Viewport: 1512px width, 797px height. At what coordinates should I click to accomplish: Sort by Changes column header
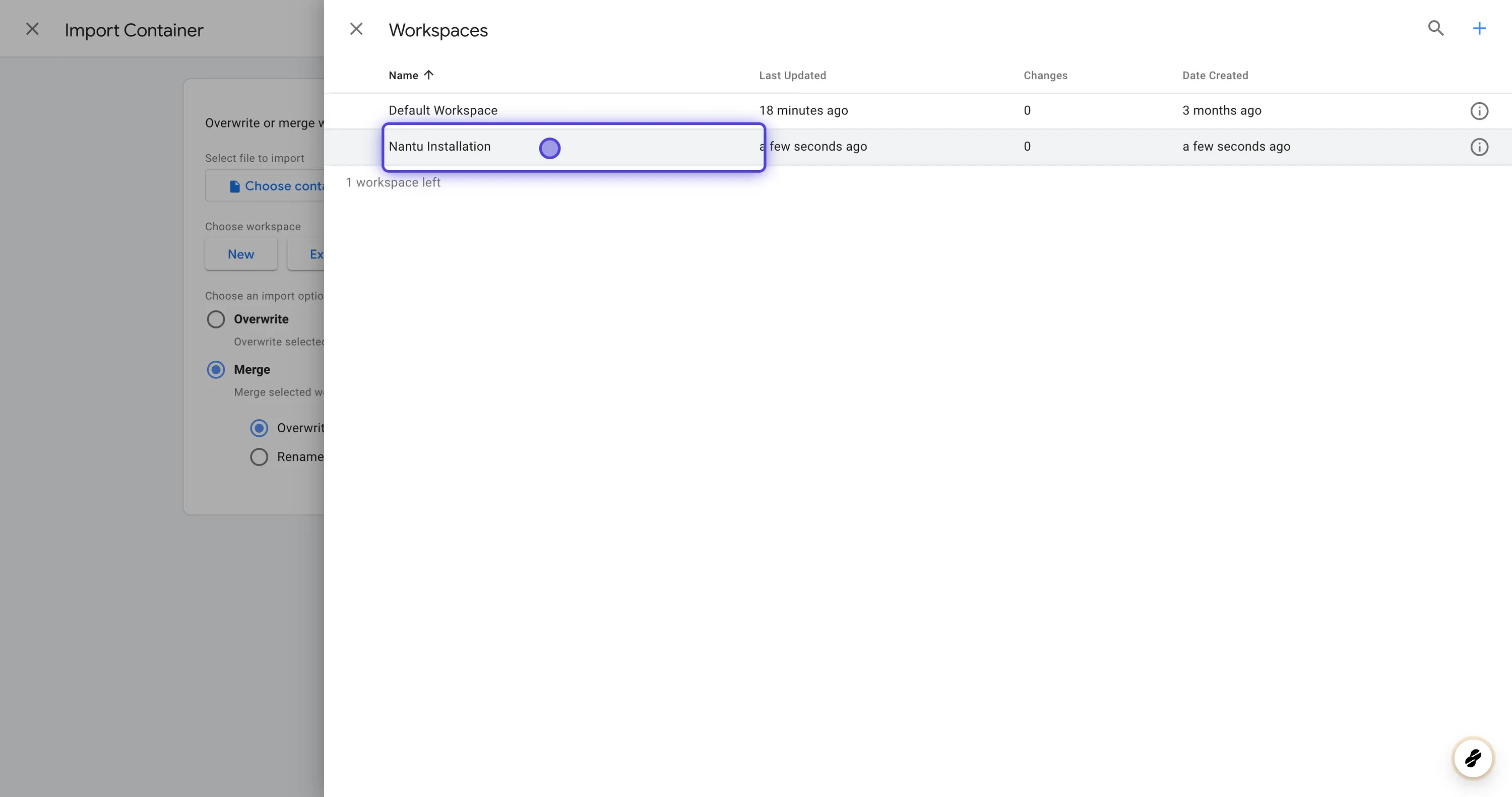tap(1045, 75)
